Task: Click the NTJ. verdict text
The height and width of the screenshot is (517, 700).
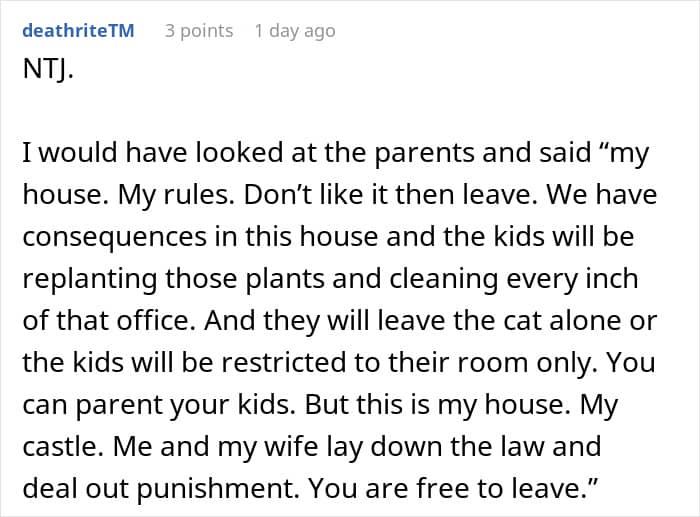Action: click(47, 75)
